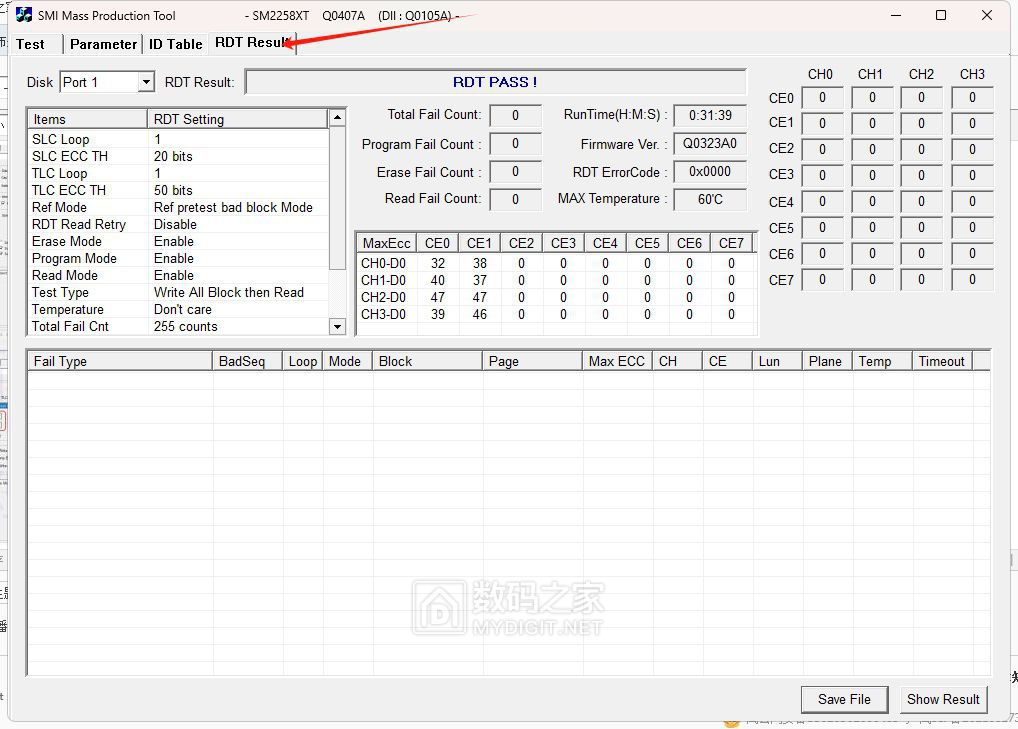Screen dimensions: 1018x729
Task: Click the RDT ErrorCode value 0x0000
Action: [710, 171]
